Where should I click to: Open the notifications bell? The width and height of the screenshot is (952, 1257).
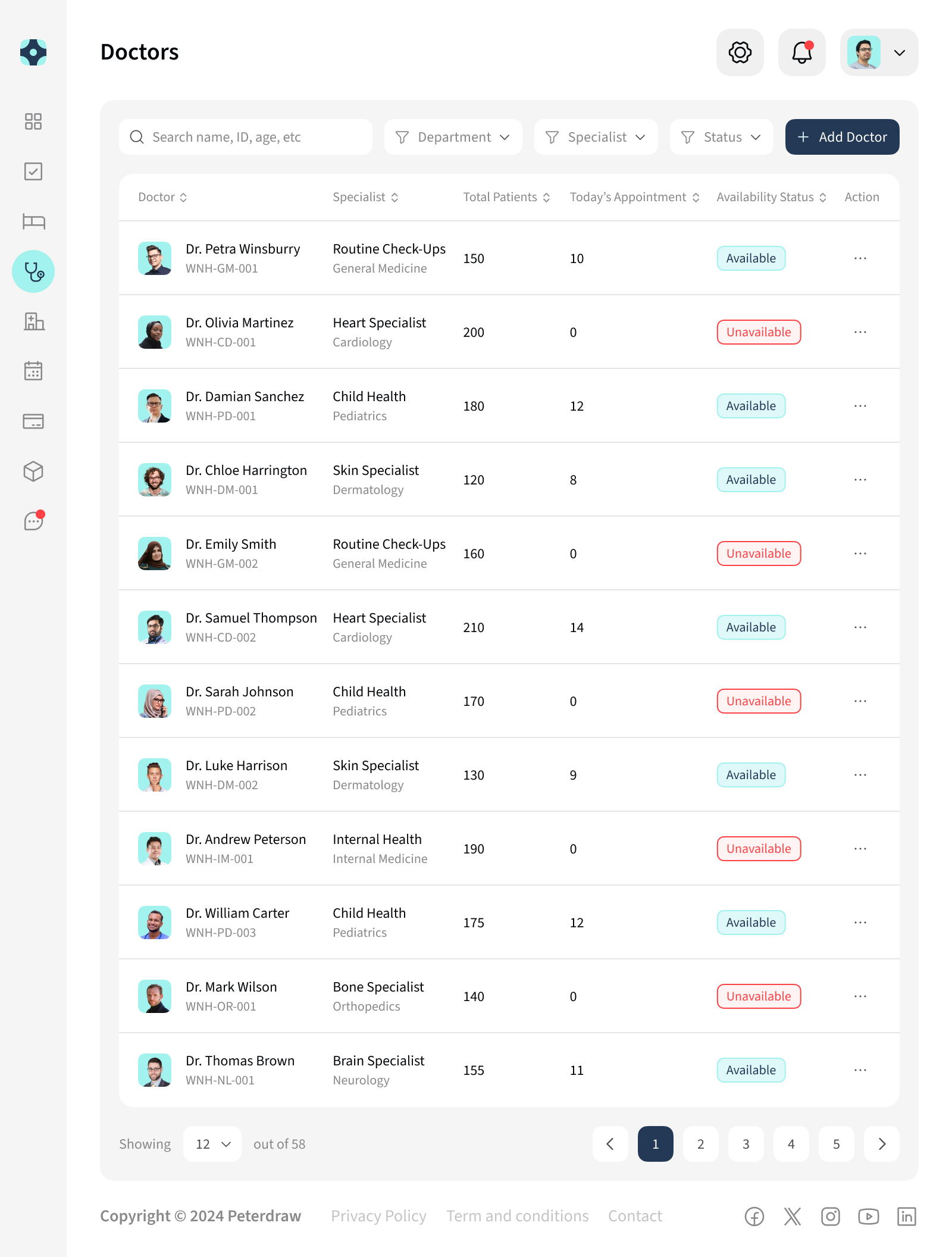(801, 52)
